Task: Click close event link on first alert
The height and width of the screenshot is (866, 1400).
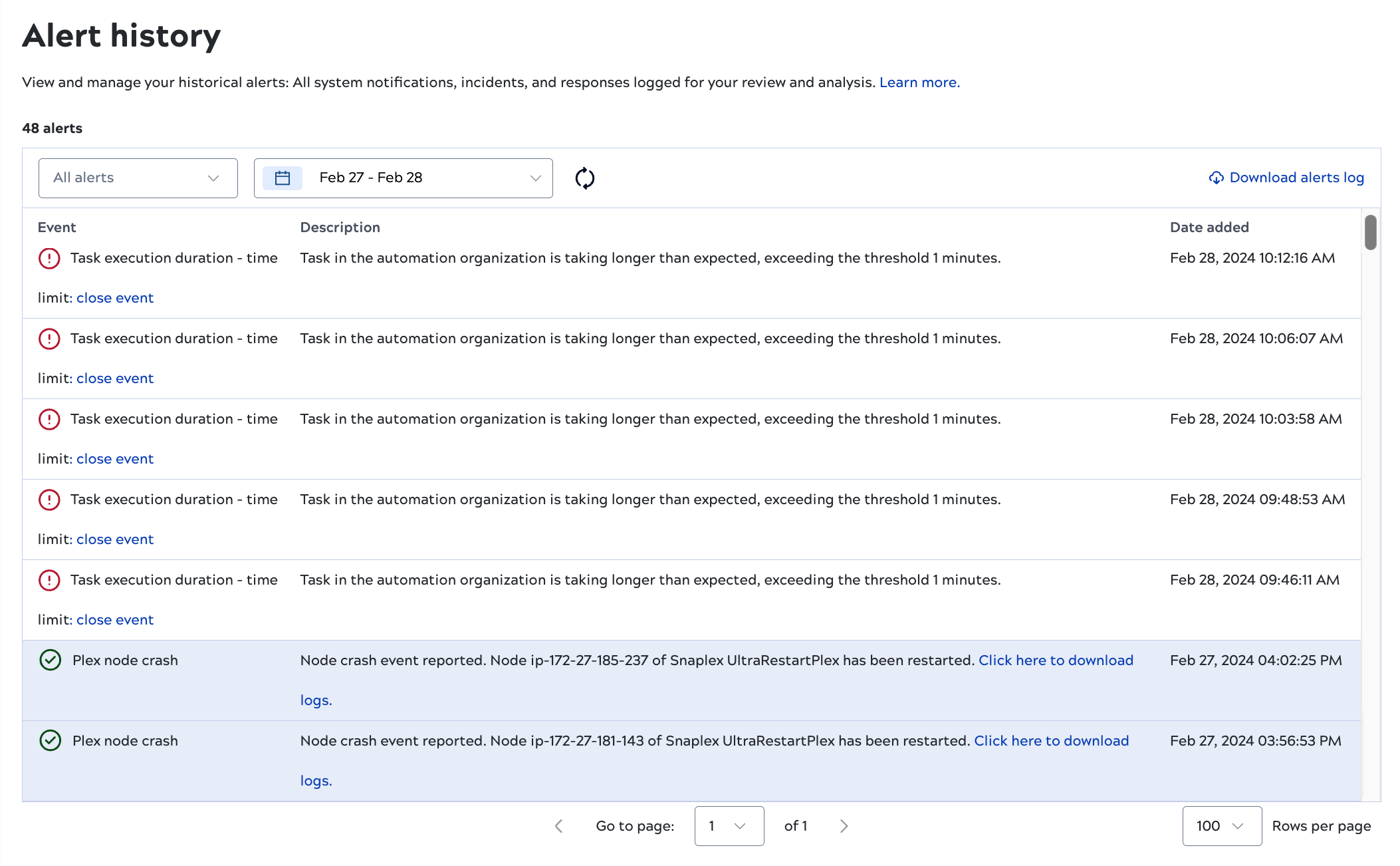Action: (114, 297)
